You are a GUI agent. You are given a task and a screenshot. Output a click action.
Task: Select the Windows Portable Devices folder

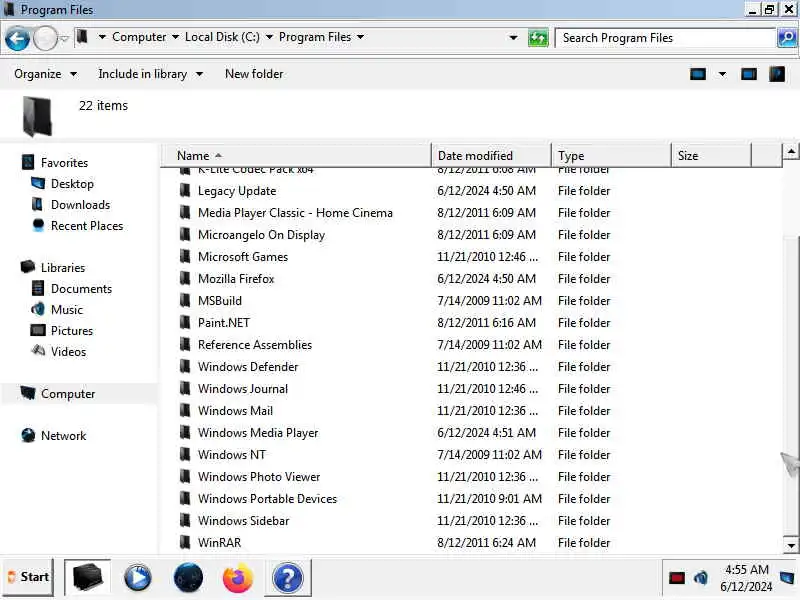(267, 498)
